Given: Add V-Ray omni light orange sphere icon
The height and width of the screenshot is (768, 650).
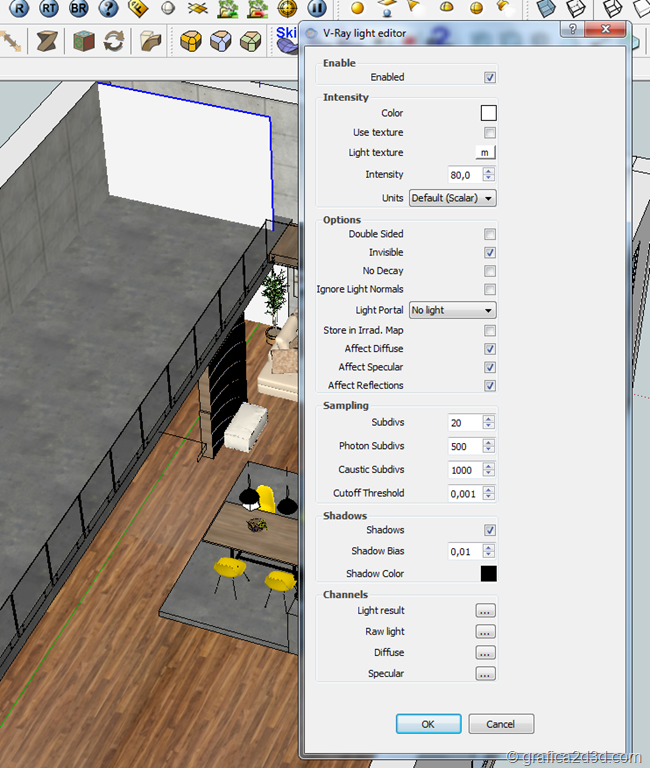Looking at the screenshot, I should click(358, 8).
